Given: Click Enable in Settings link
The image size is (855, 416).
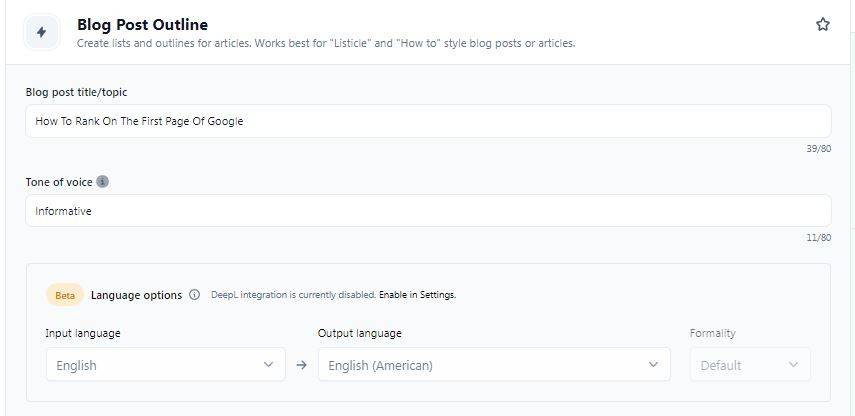Looking at the screenshot, I should click(417, 295).
